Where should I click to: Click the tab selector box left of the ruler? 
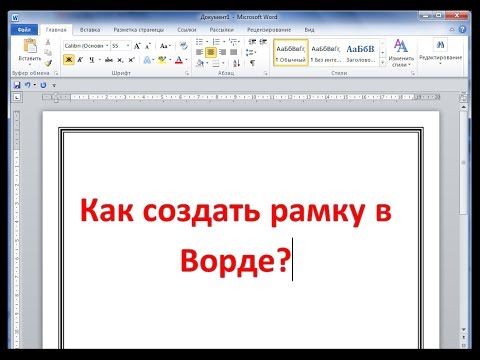click(x=17, y=98)
